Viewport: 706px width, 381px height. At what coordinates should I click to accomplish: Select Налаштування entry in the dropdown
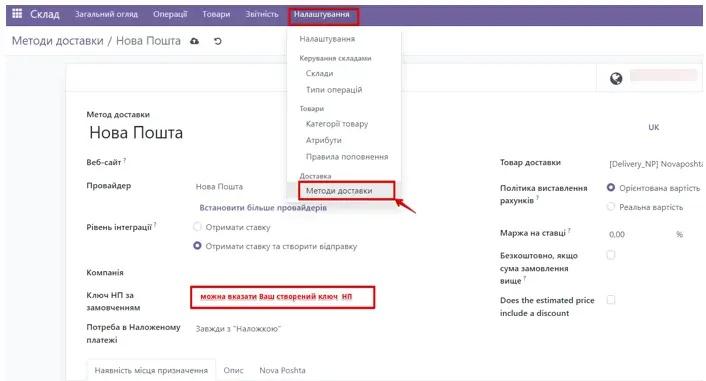pyautogui.click(x=327, y=39)
